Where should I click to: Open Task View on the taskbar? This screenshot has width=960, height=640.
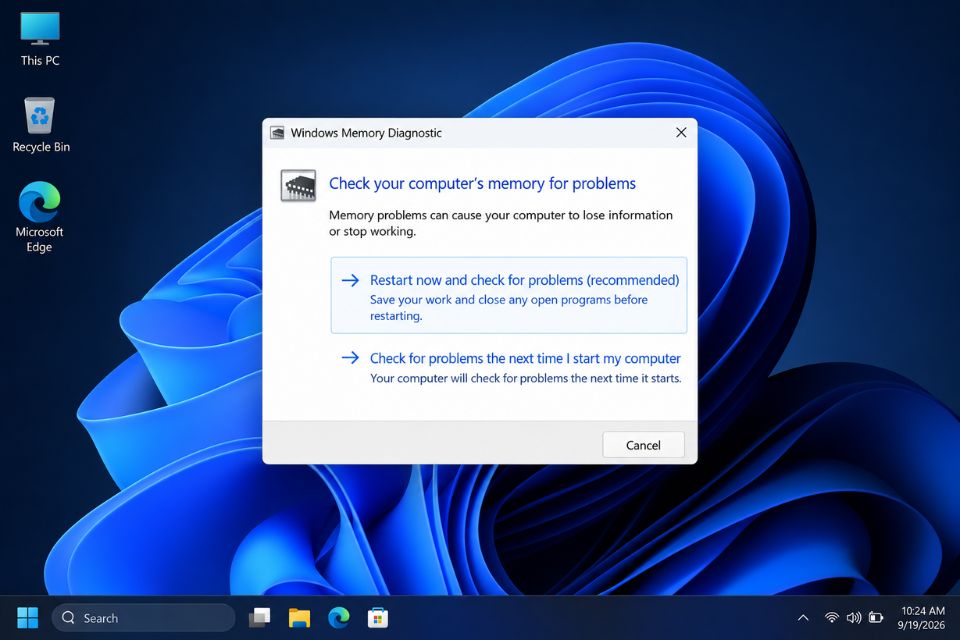point(260,617)
